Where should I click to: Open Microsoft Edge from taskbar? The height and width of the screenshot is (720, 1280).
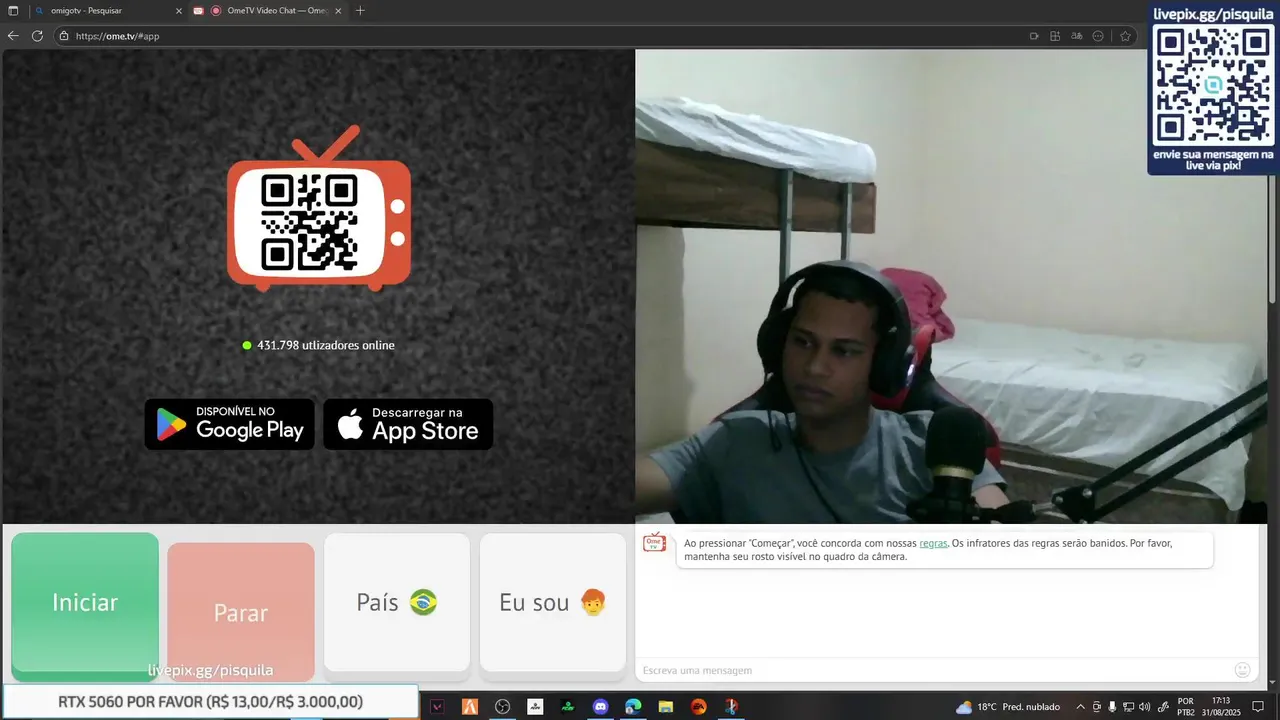coord(633,706)
